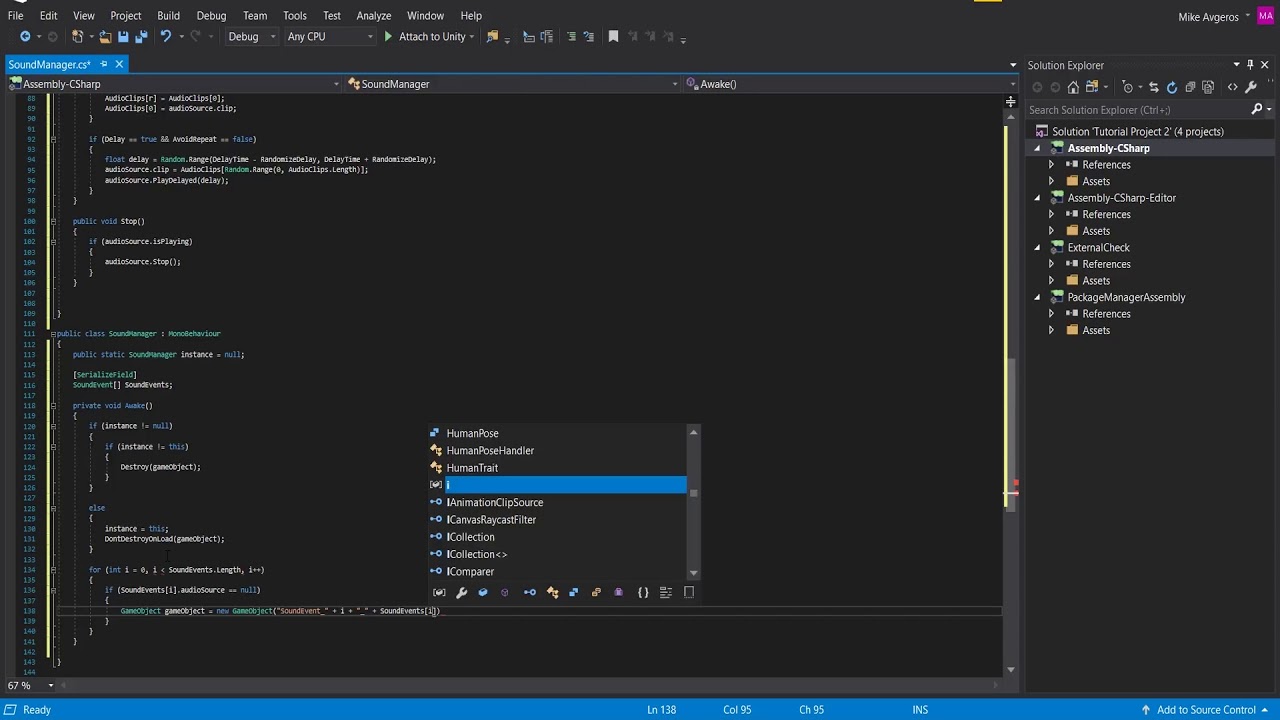Image resolution: width=1280 pixels, height=720 pixels.
Task: Expand Assets under PackageManagerAssembly
Action: point(1051,330)
